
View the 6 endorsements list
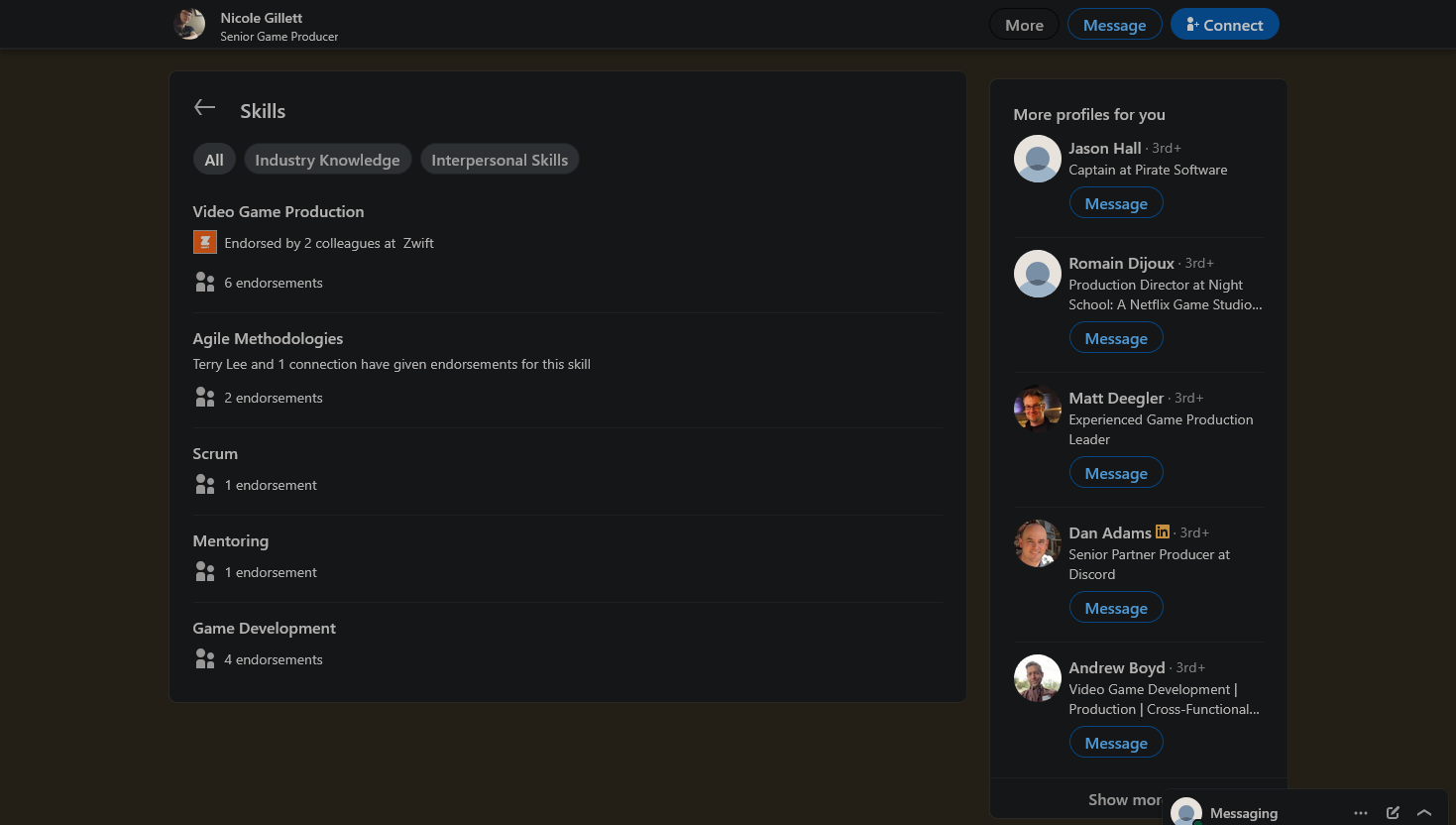[x=274, y=283]
